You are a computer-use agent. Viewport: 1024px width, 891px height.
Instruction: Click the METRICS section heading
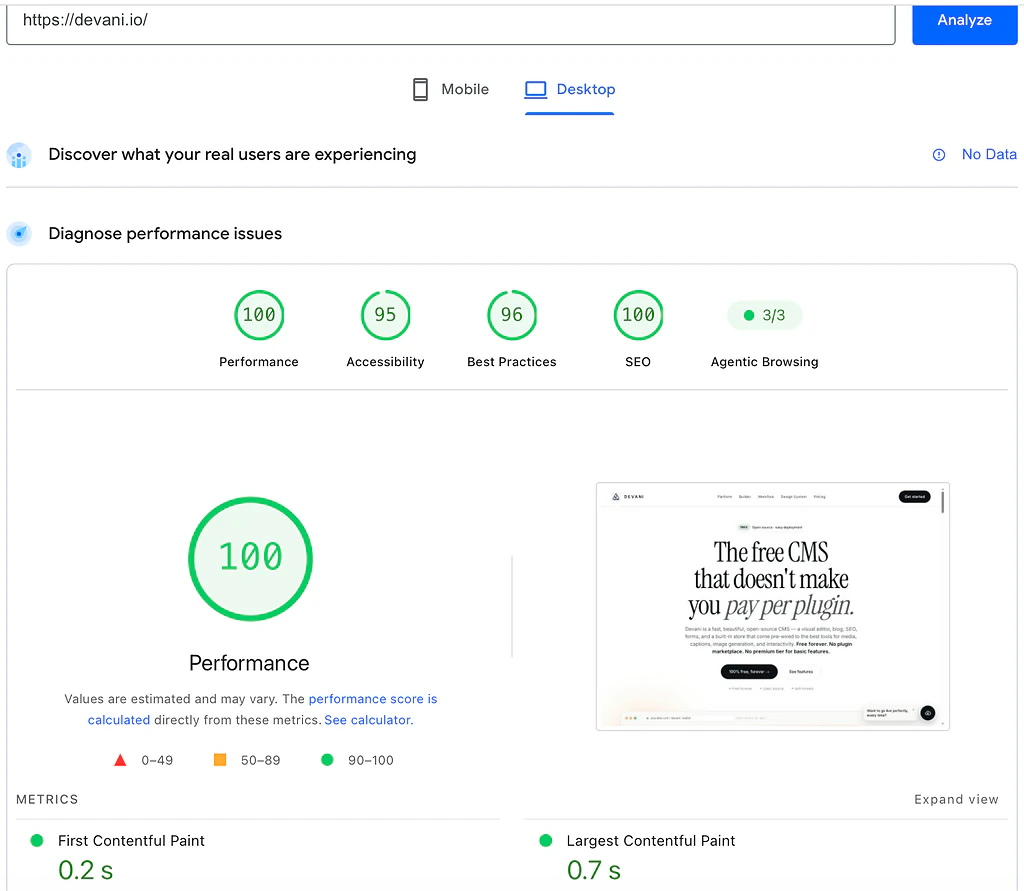(x=47, y=800)
